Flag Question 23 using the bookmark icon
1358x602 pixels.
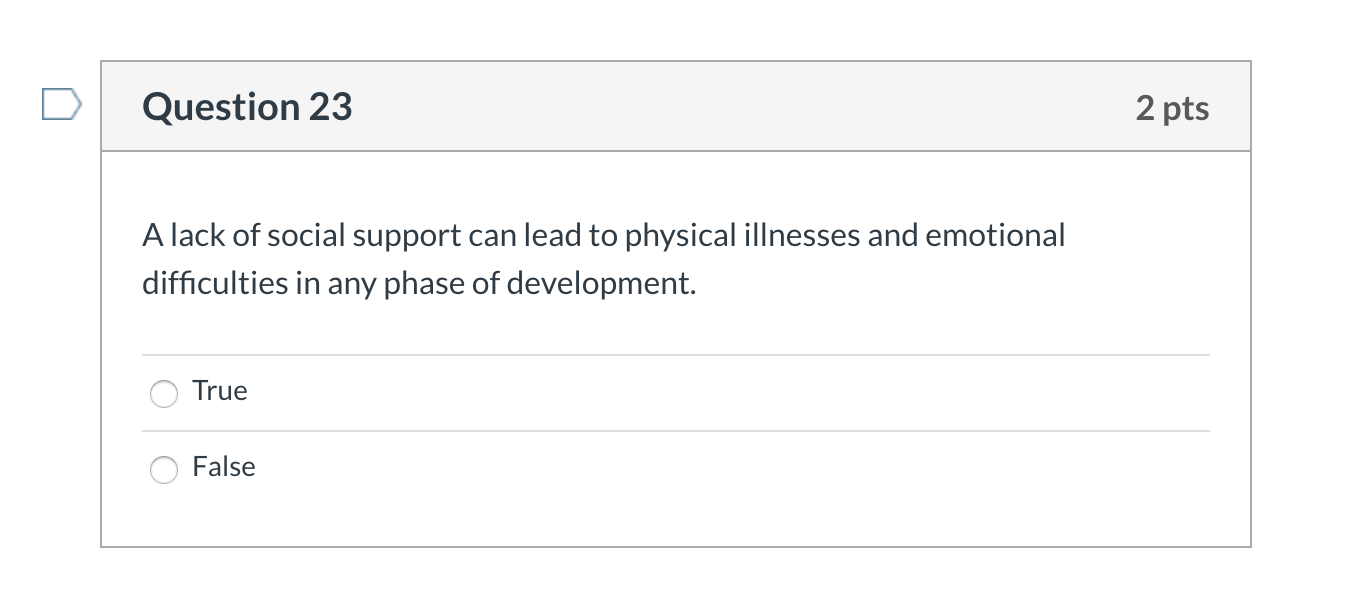click(x=60, y=104)
